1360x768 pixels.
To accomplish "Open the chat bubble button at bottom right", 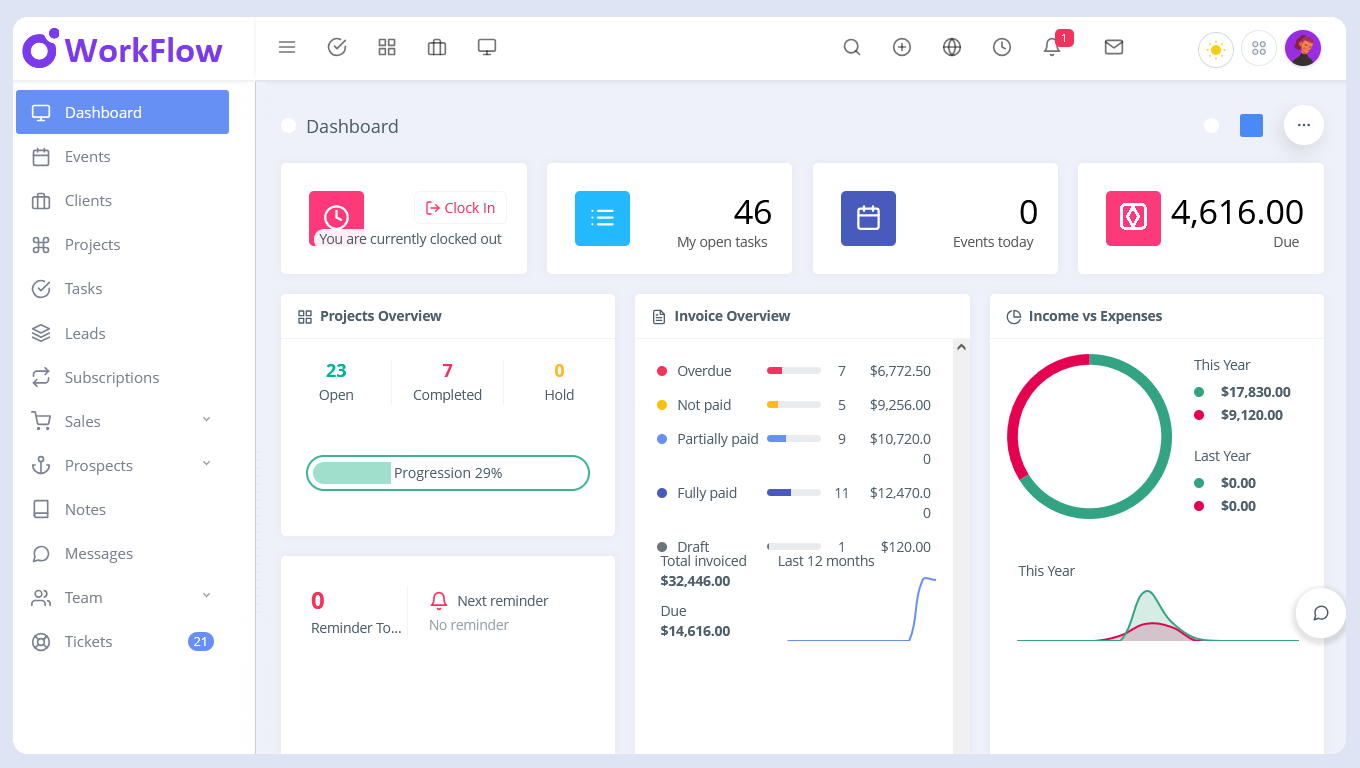I will tap(1320, 613).
